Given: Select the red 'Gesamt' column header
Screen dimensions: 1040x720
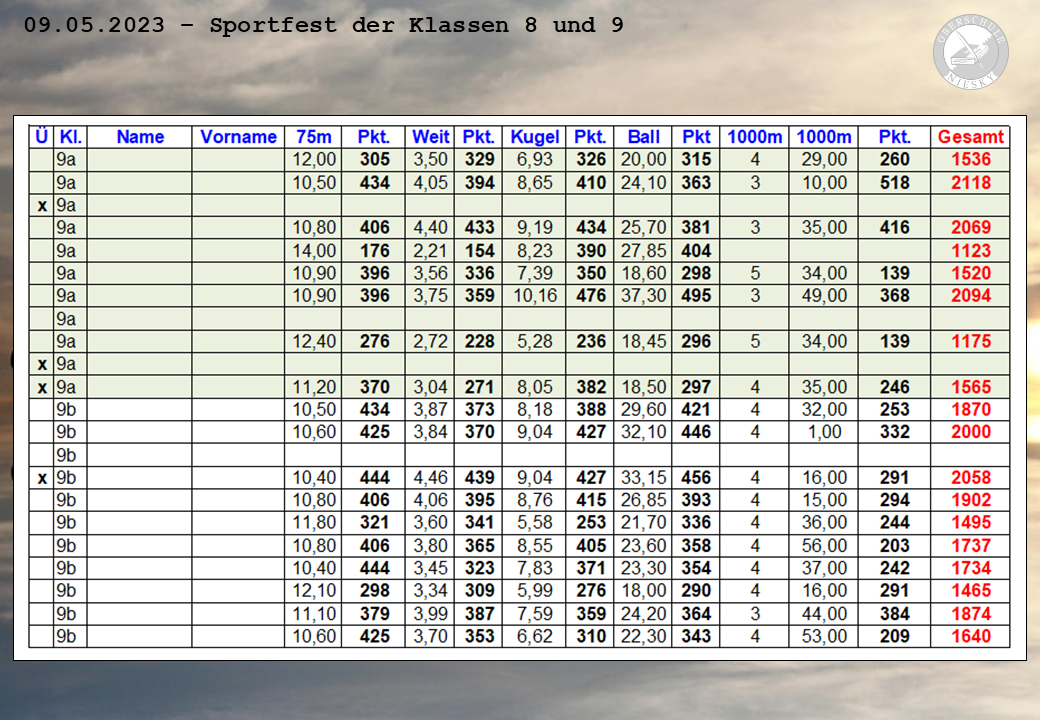Looking at the screenshot, I should [970, 137].
